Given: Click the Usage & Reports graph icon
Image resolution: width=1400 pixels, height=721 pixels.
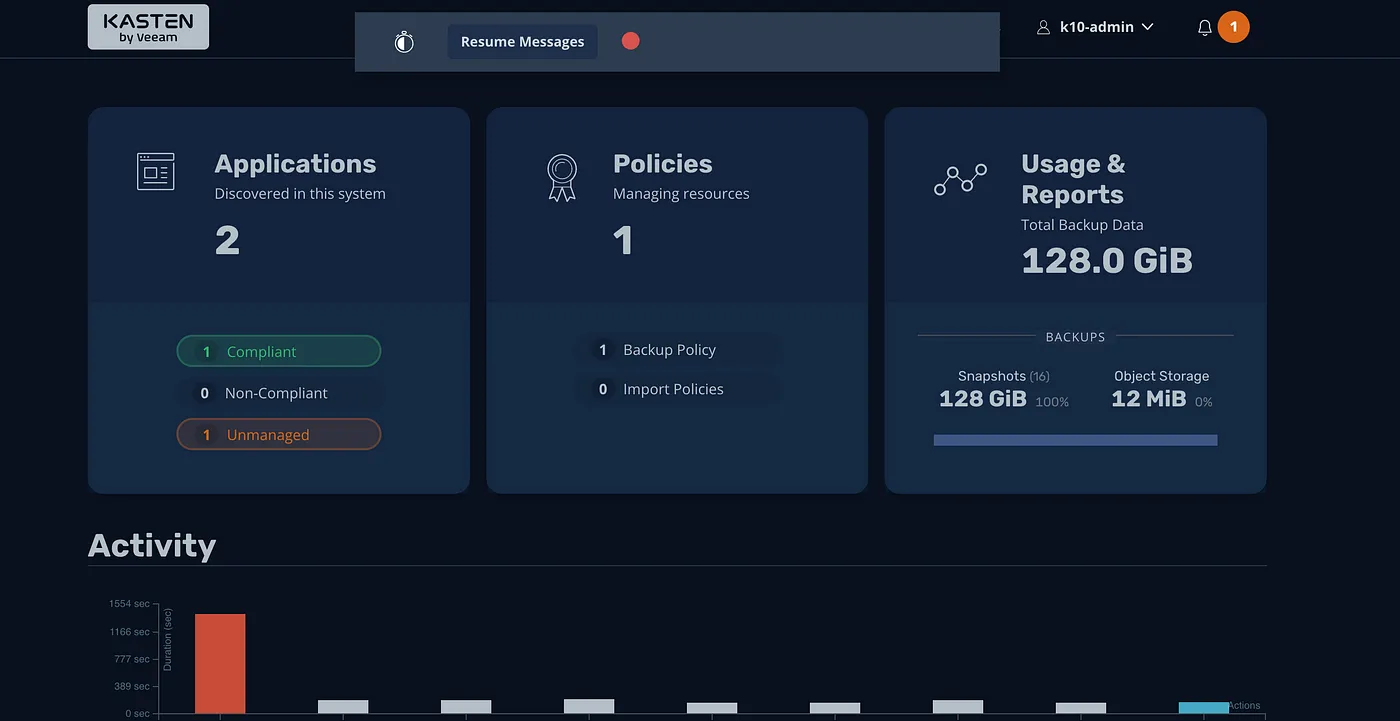Looking at the screenshot, I should coord(960,180).
